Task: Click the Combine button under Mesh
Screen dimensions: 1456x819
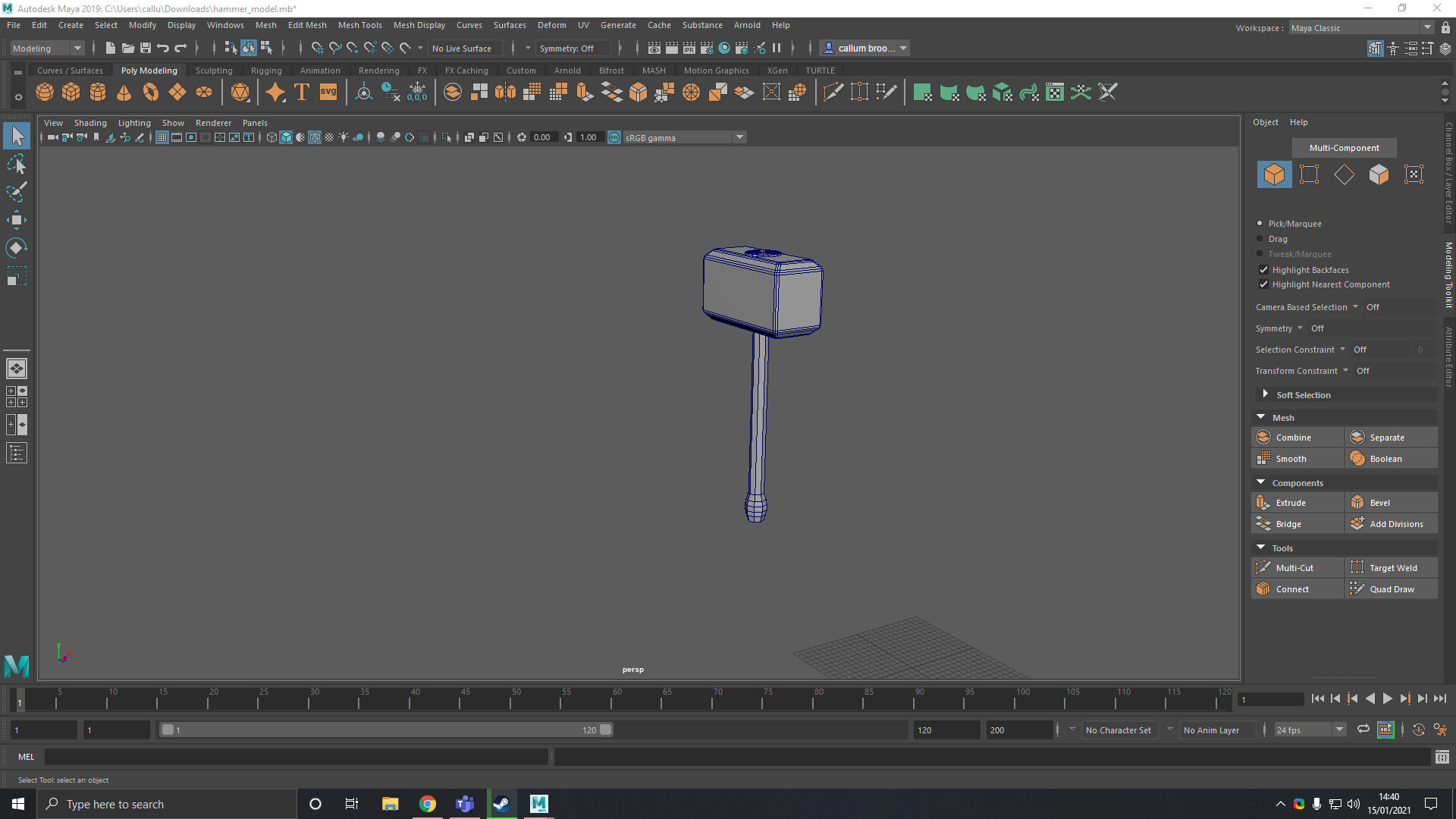Action: click(x=1297, y=437)
